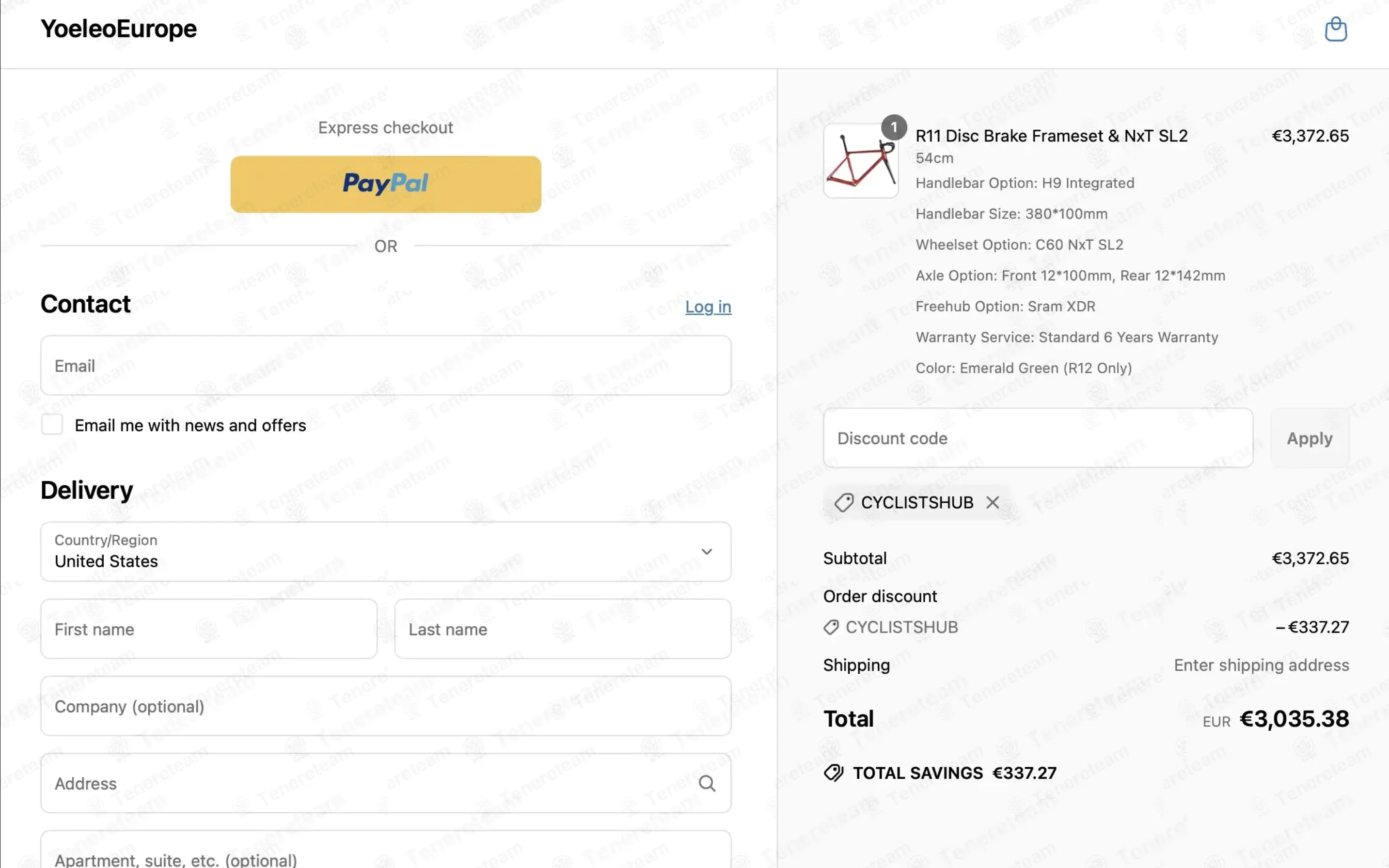Check Email me with news and offers
Image resolution: width=1389 pixels, height=868 pixels.
tap(52, 425)
